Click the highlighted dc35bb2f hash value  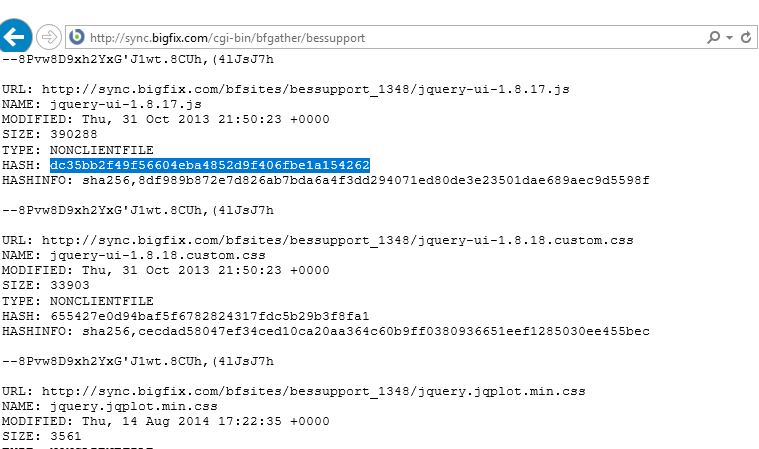point(210,165)
